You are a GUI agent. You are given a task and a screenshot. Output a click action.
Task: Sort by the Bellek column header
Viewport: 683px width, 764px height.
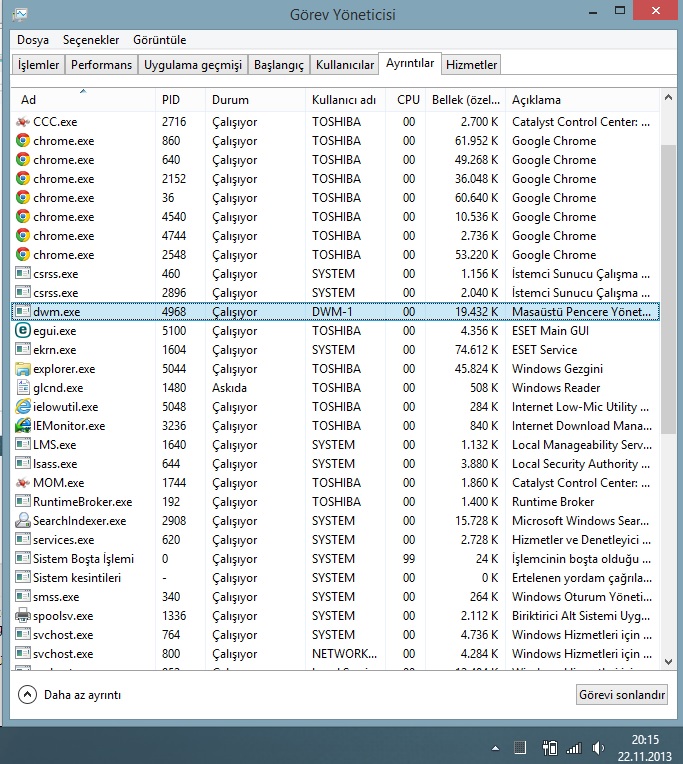[466, 100]
